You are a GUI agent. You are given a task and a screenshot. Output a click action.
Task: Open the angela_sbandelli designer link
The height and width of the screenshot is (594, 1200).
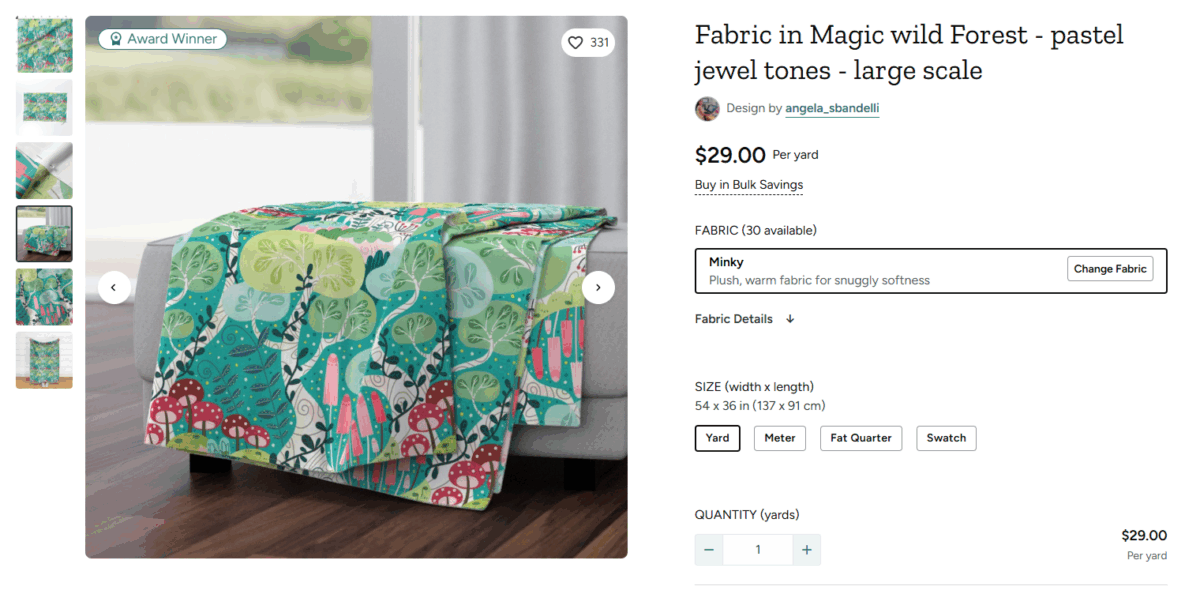tap(832, 108)
